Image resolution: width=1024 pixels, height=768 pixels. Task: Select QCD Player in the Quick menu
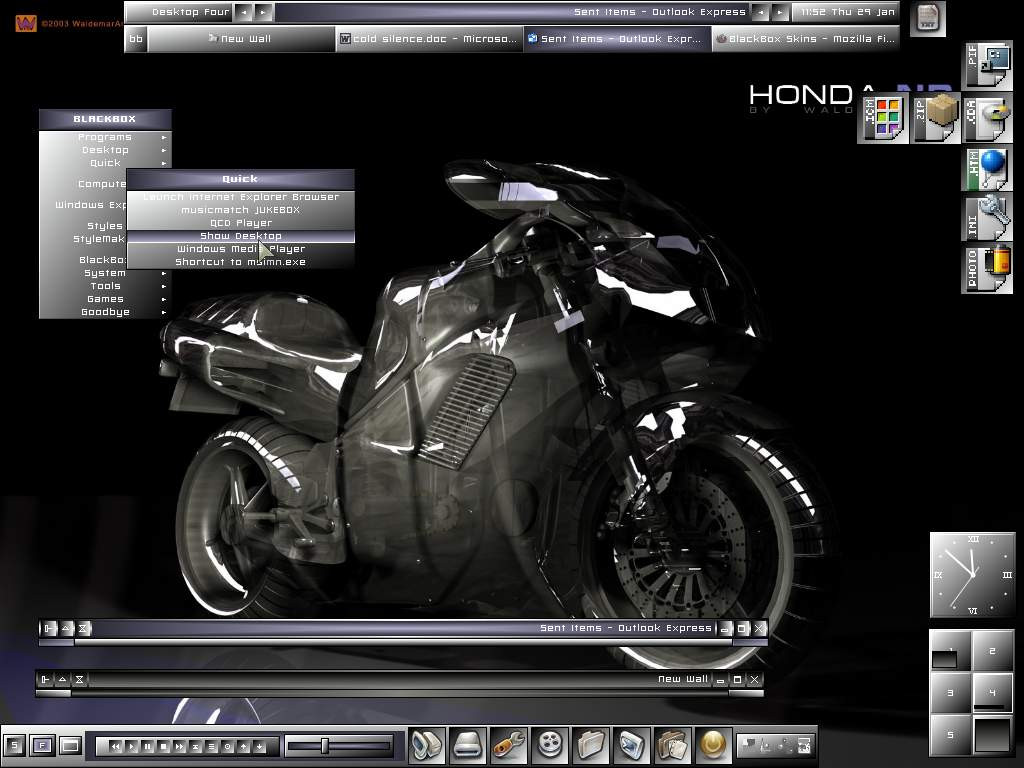240,223
